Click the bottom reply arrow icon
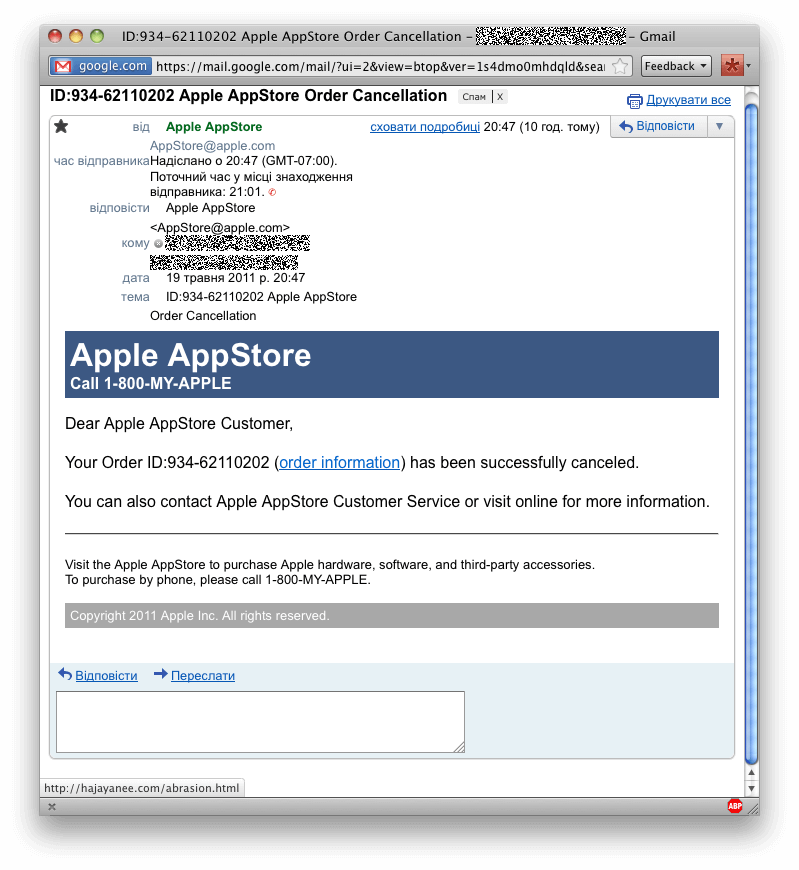Viewport: 799px width, 870px height. tap(65, 674)
